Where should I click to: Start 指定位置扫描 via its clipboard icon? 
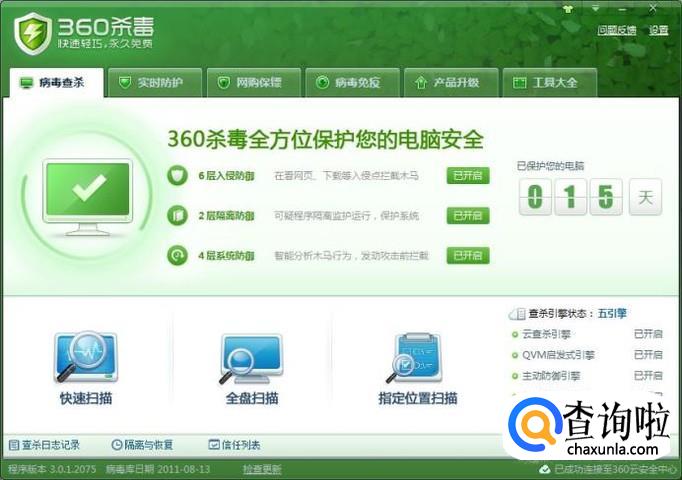point(415,358)
